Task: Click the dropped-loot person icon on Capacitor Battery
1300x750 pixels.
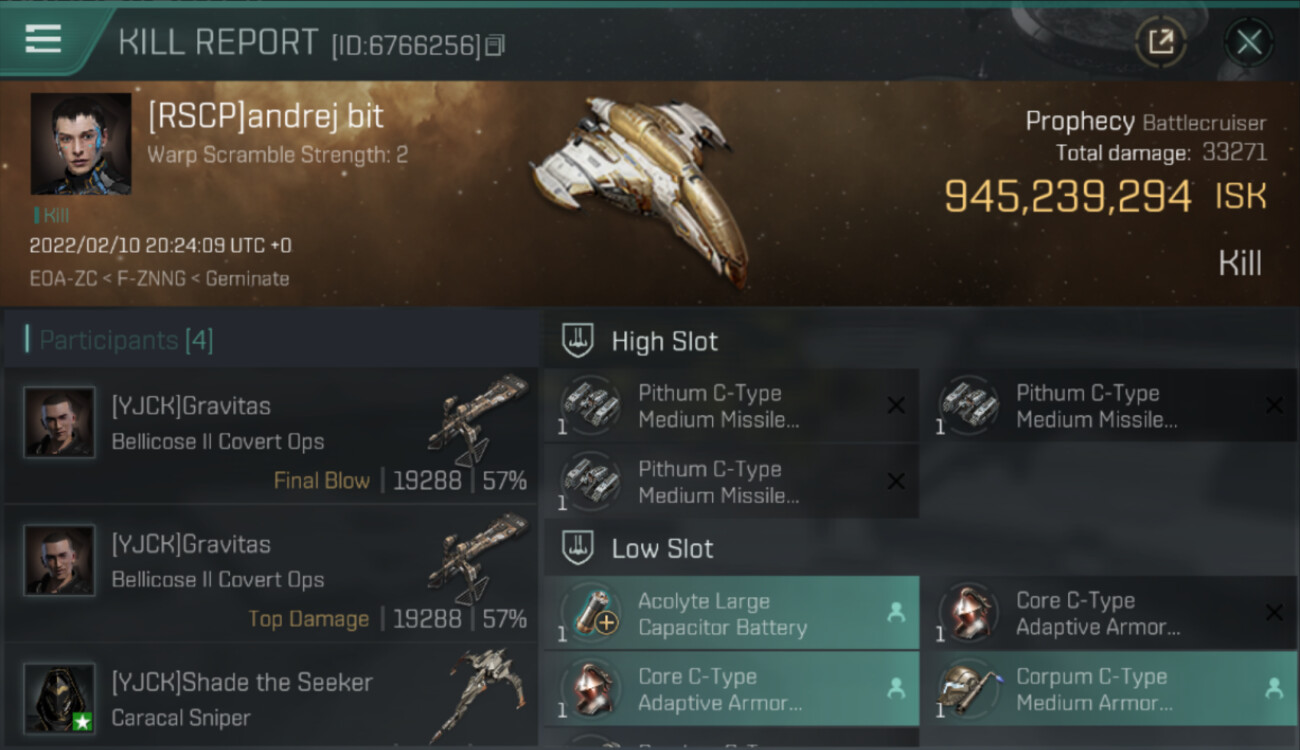Action: point(896,613)
